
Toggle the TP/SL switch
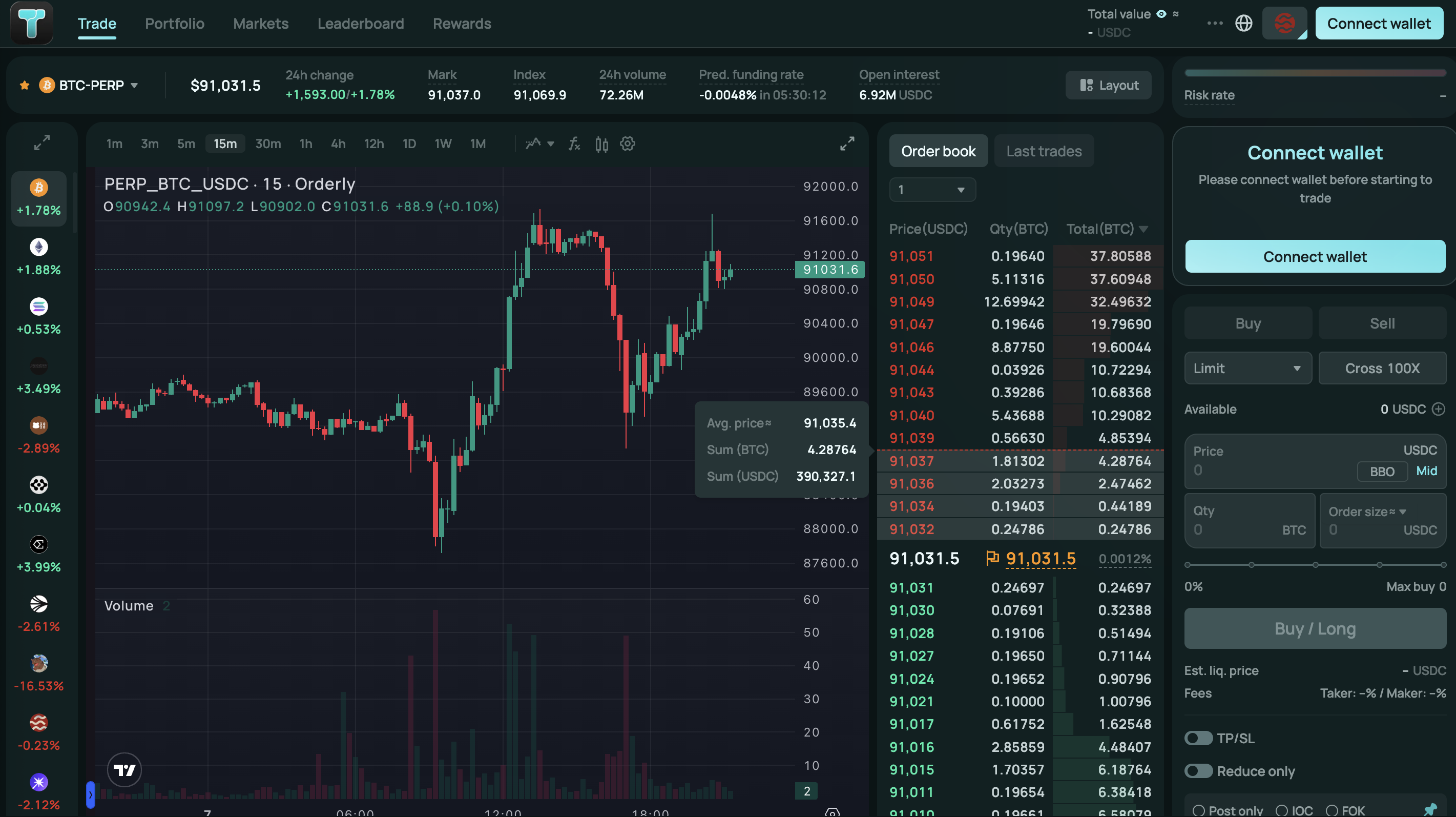tap(1198, 738)
